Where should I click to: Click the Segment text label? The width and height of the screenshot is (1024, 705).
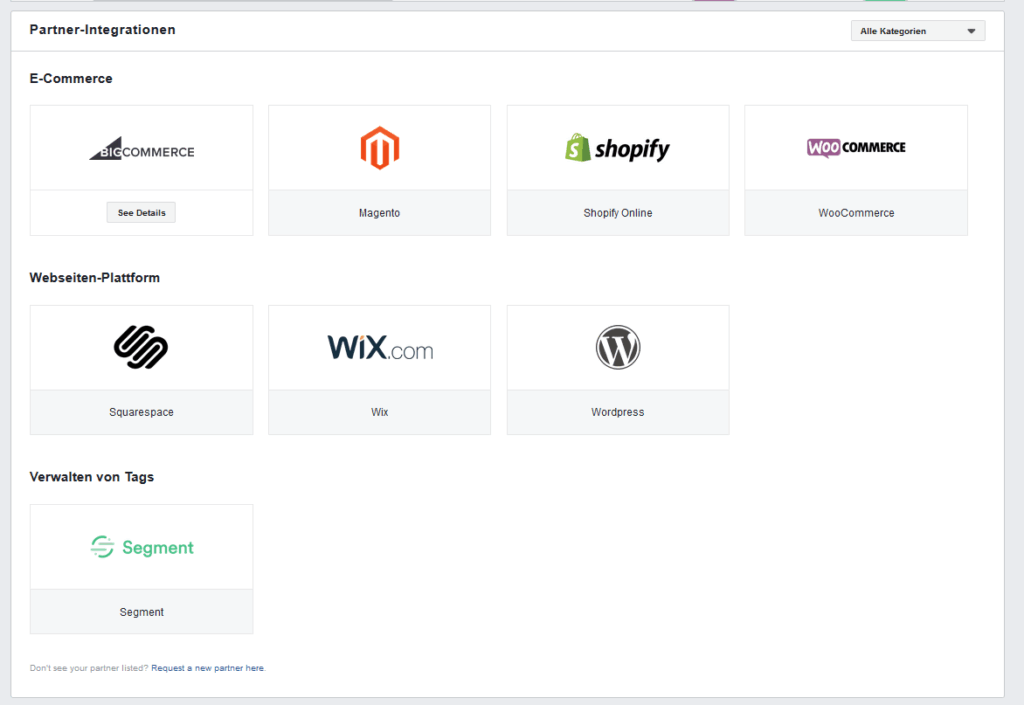[x=141, y=612]
